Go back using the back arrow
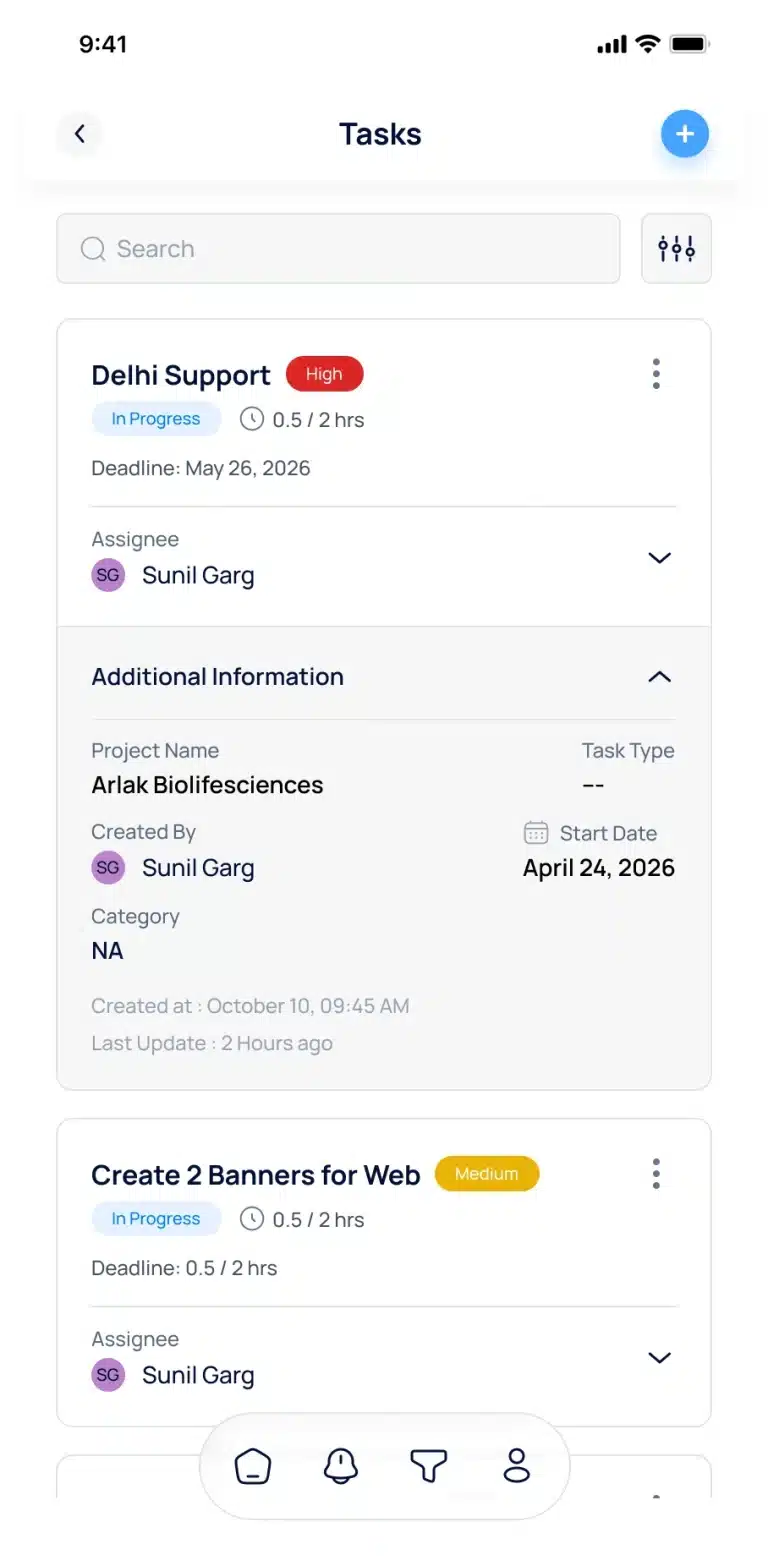Screen dimensions: 768x1566 click(x=80, y=134)
